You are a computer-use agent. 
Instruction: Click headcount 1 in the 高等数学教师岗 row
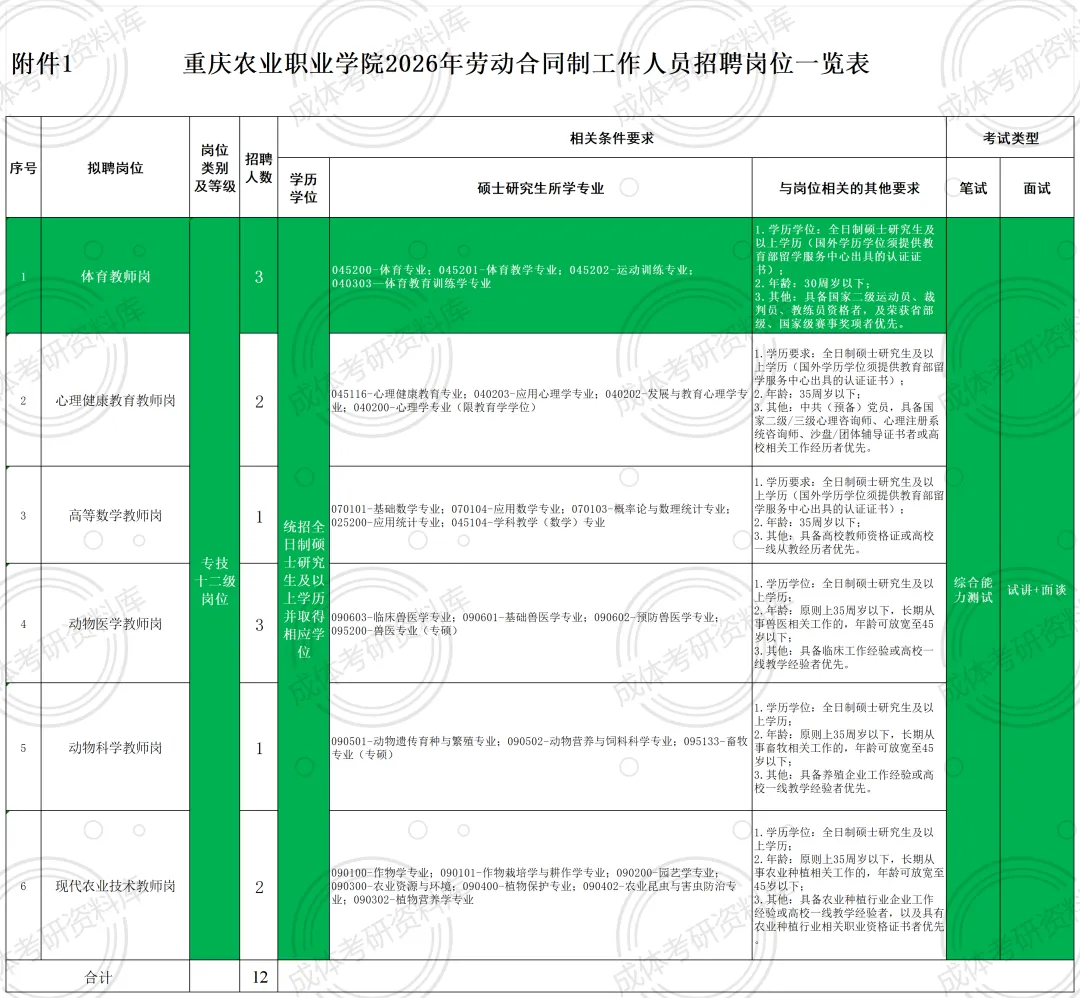[x=259, y=516]
